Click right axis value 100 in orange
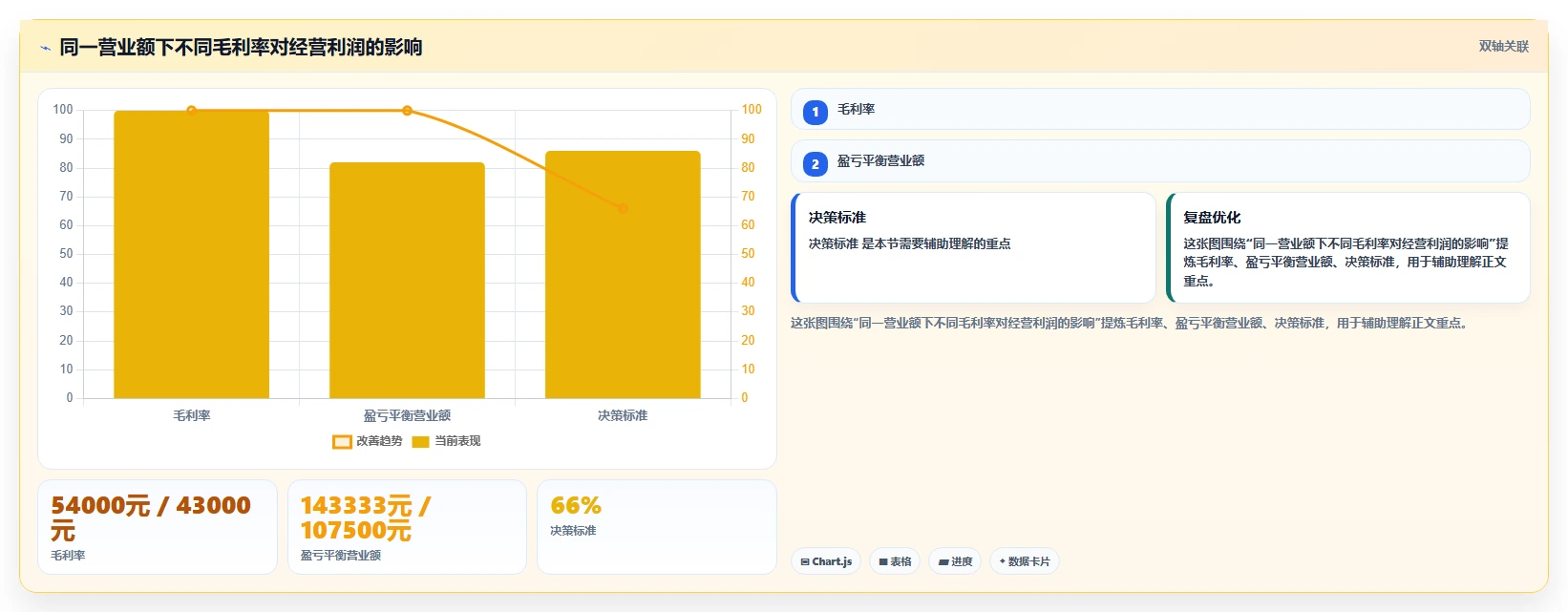Image resolution: width=1568 pixels, height=612 pixels. click(x=752, y=110)
